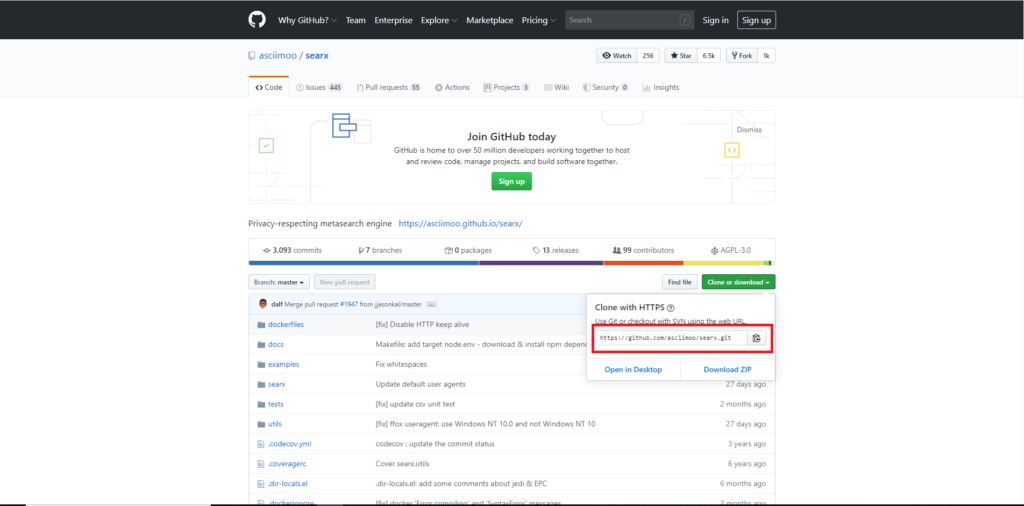
Task: View the 99 contributors
Action: tap(643, 251)
